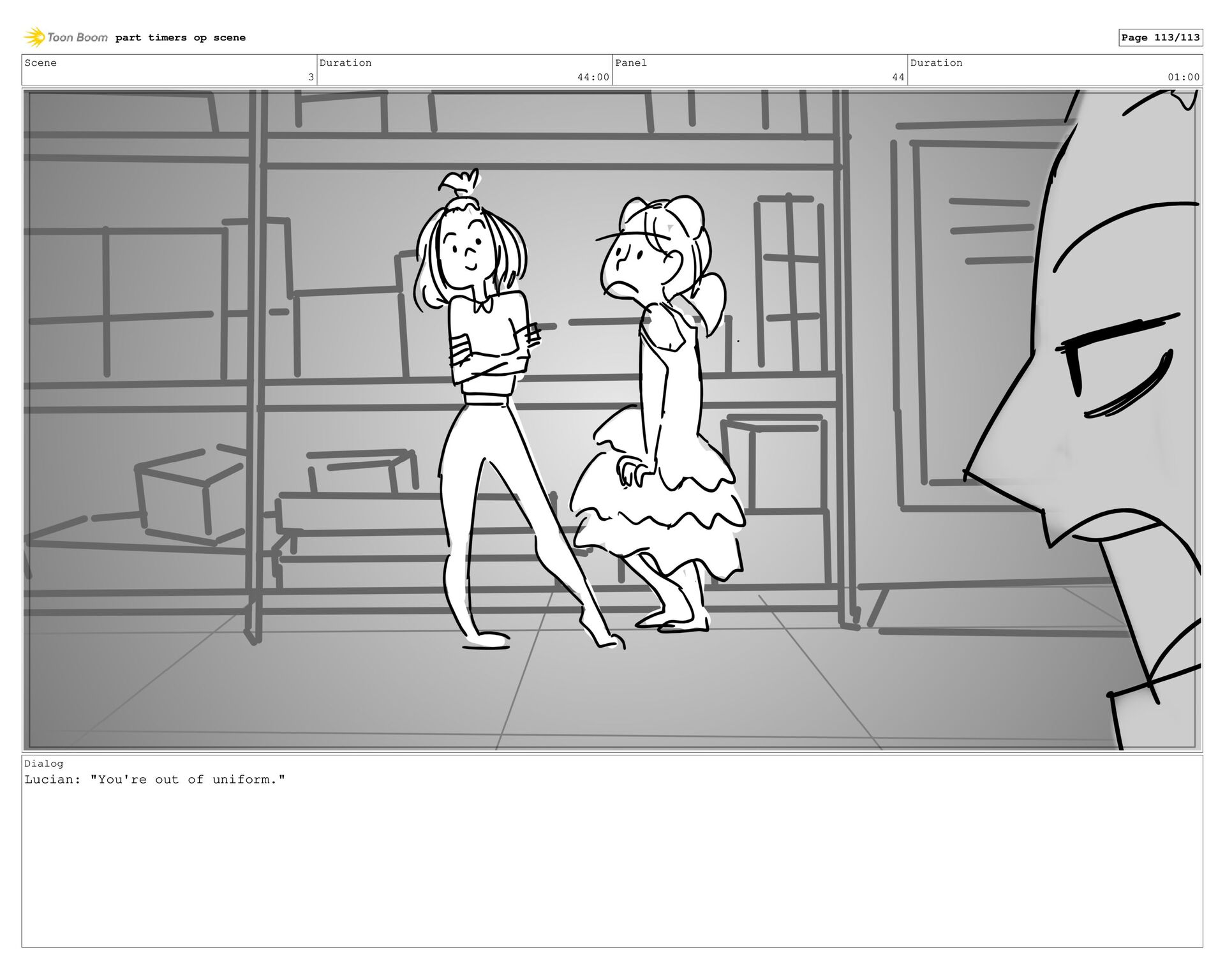
Task: Click the storyboard panel drawing thumbnail
Action: (x=612, y=420)
